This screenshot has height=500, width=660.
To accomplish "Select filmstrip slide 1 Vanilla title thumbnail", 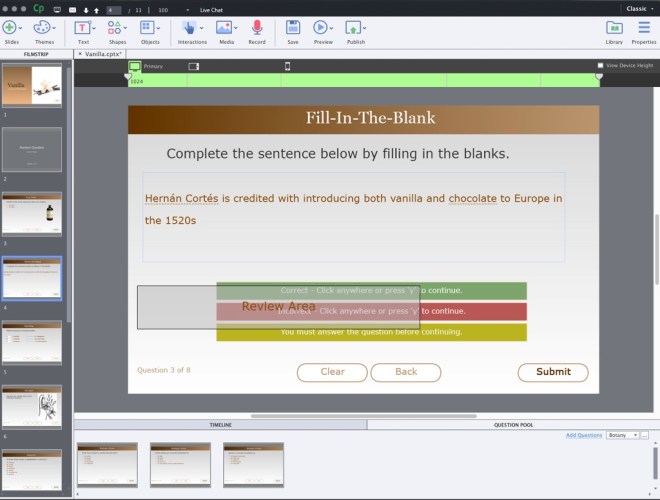I will pyautogui.click(x=32, y=85).
